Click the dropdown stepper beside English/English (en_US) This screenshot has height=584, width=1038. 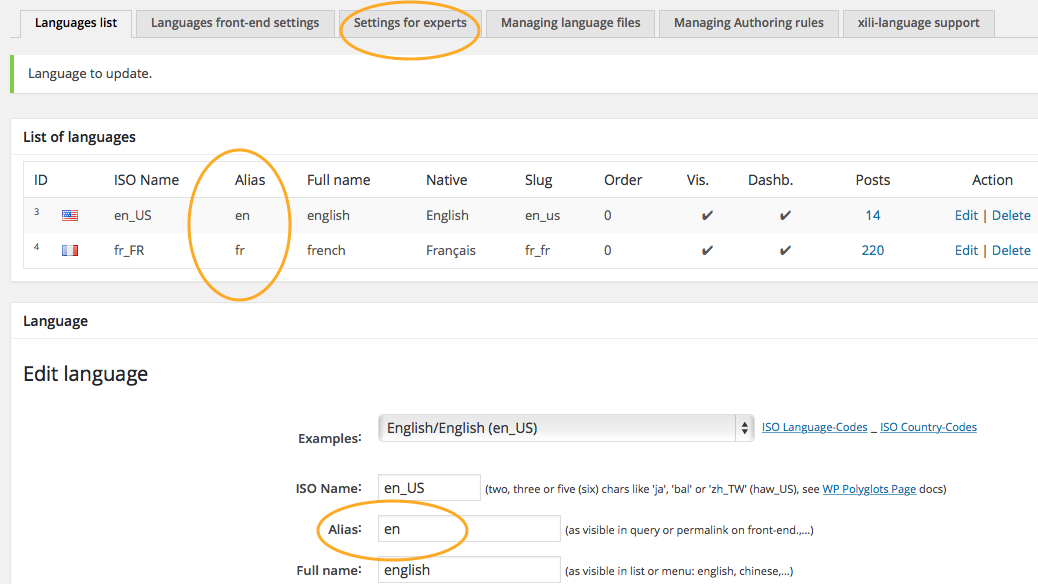click(744, 427)
